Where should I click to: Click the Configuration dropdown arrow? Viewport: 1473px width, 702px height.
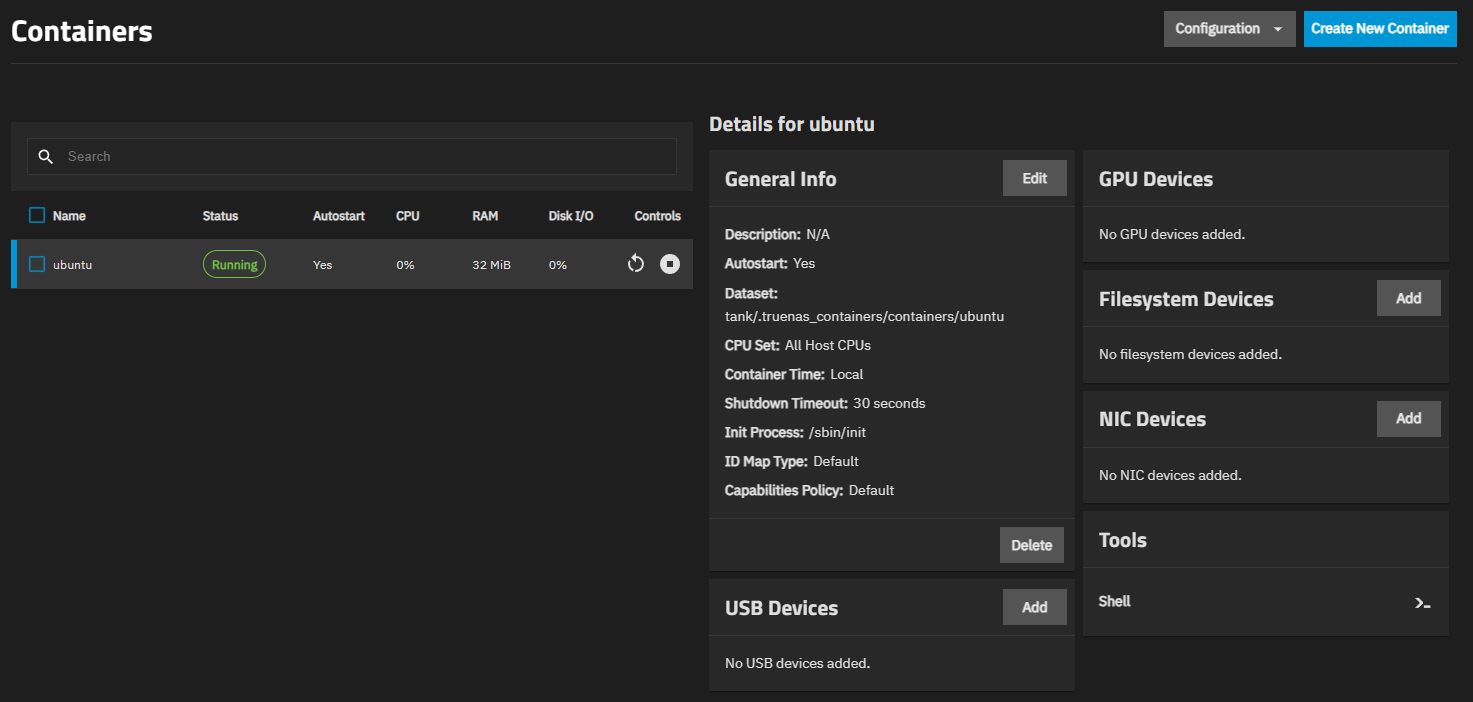click(1278, 29)
